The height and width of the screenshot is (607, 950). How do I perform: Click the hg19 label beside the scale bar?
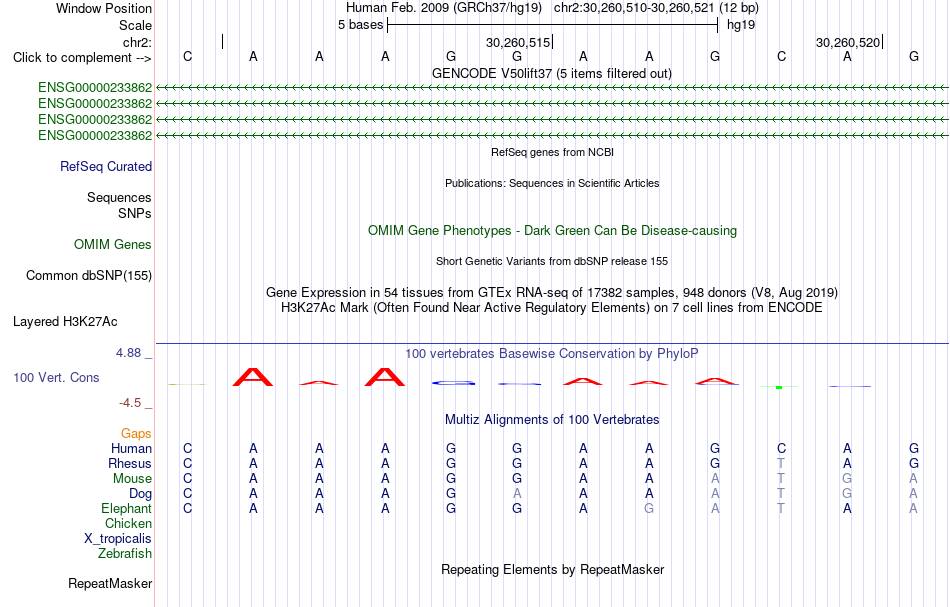pos(741,25)
